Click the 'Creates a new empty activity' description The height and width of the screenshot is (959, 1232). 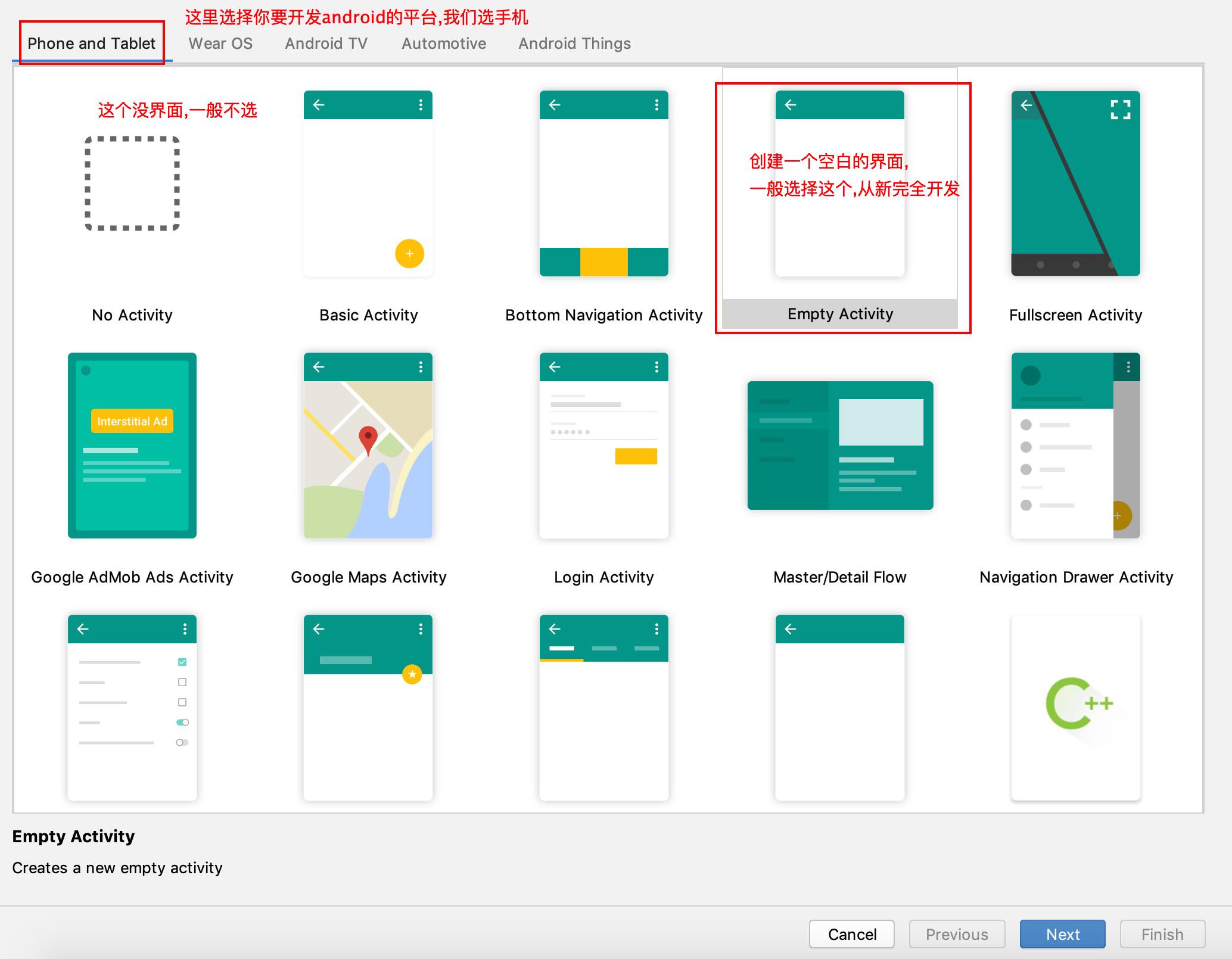pos(117,868)
